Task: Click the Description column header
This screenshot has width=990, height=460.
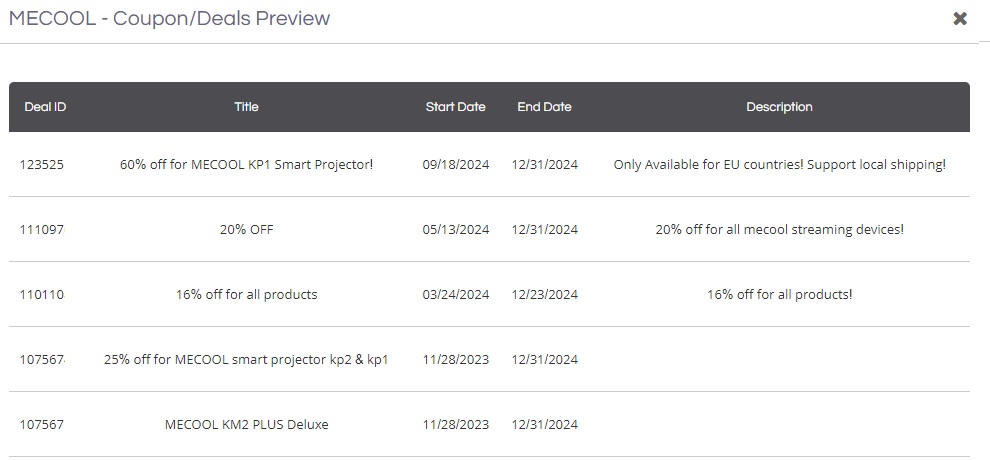Action: pos(779,107)
